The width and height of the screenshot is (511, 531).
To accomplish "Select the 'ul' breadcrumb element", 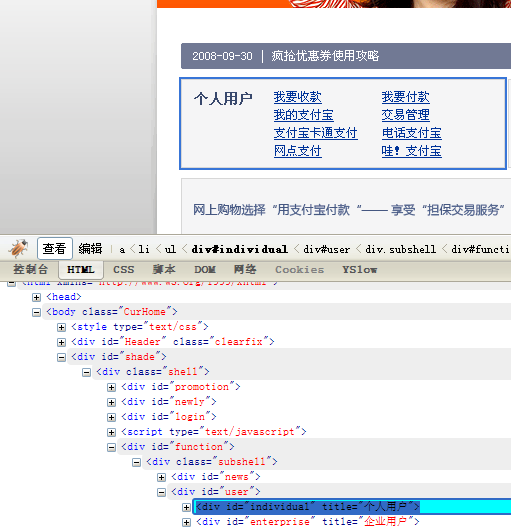I will click(x=170, y=250).
